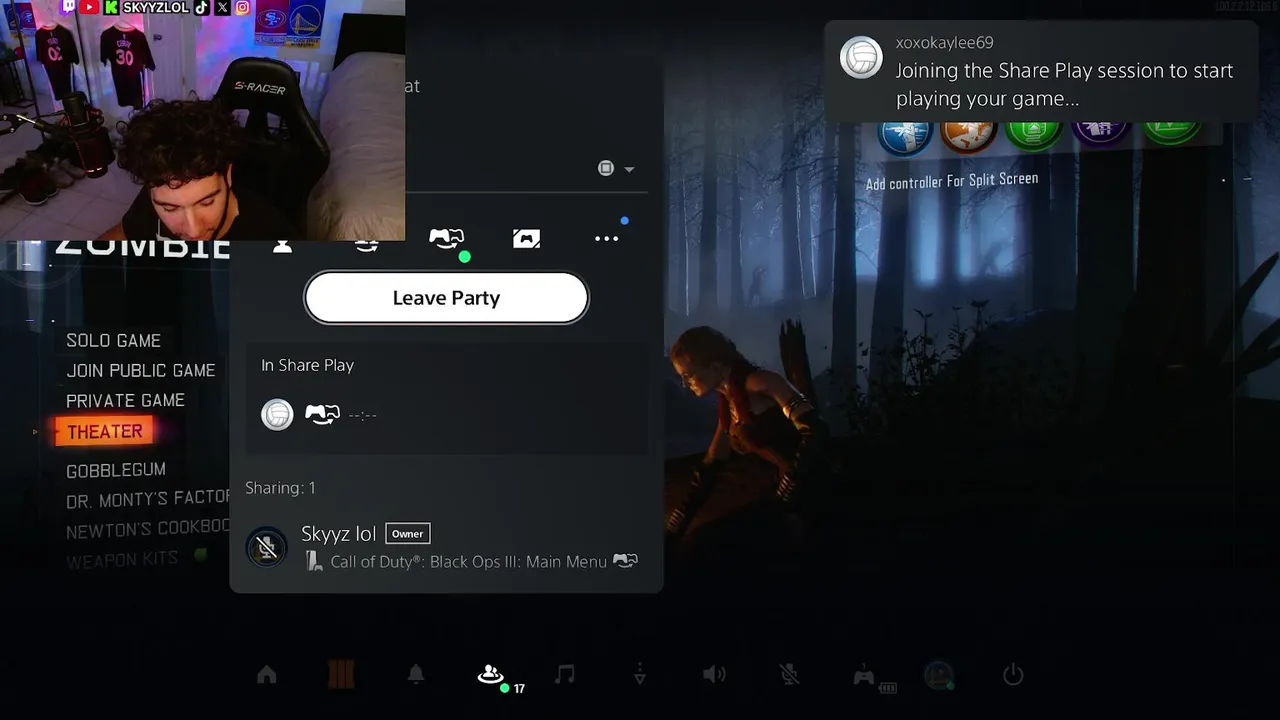Click the party member silhouette icon

click(x=282, y=245)
